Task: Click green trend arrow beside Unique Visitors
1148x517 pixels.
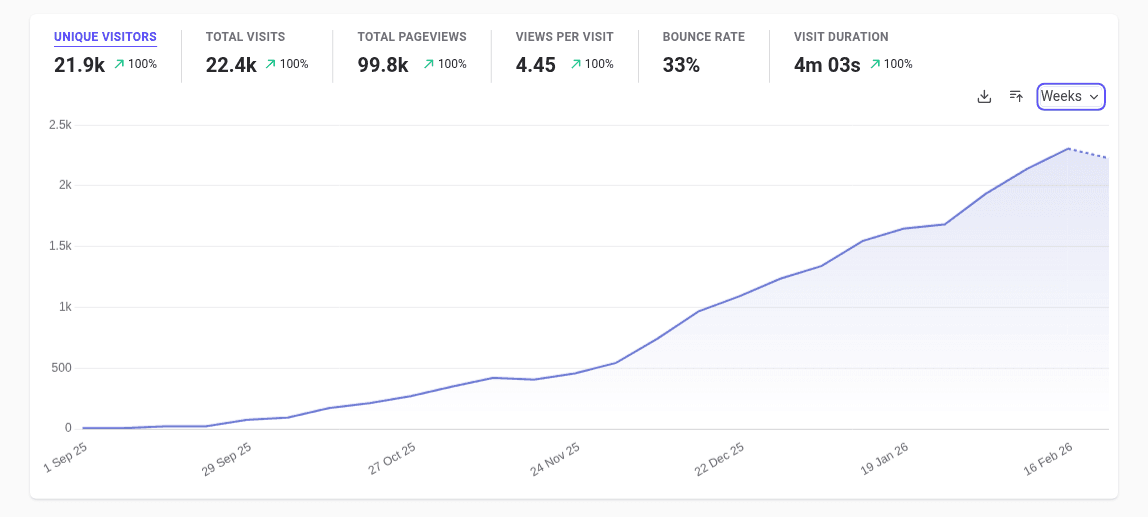Action: (x=120, y=64)
